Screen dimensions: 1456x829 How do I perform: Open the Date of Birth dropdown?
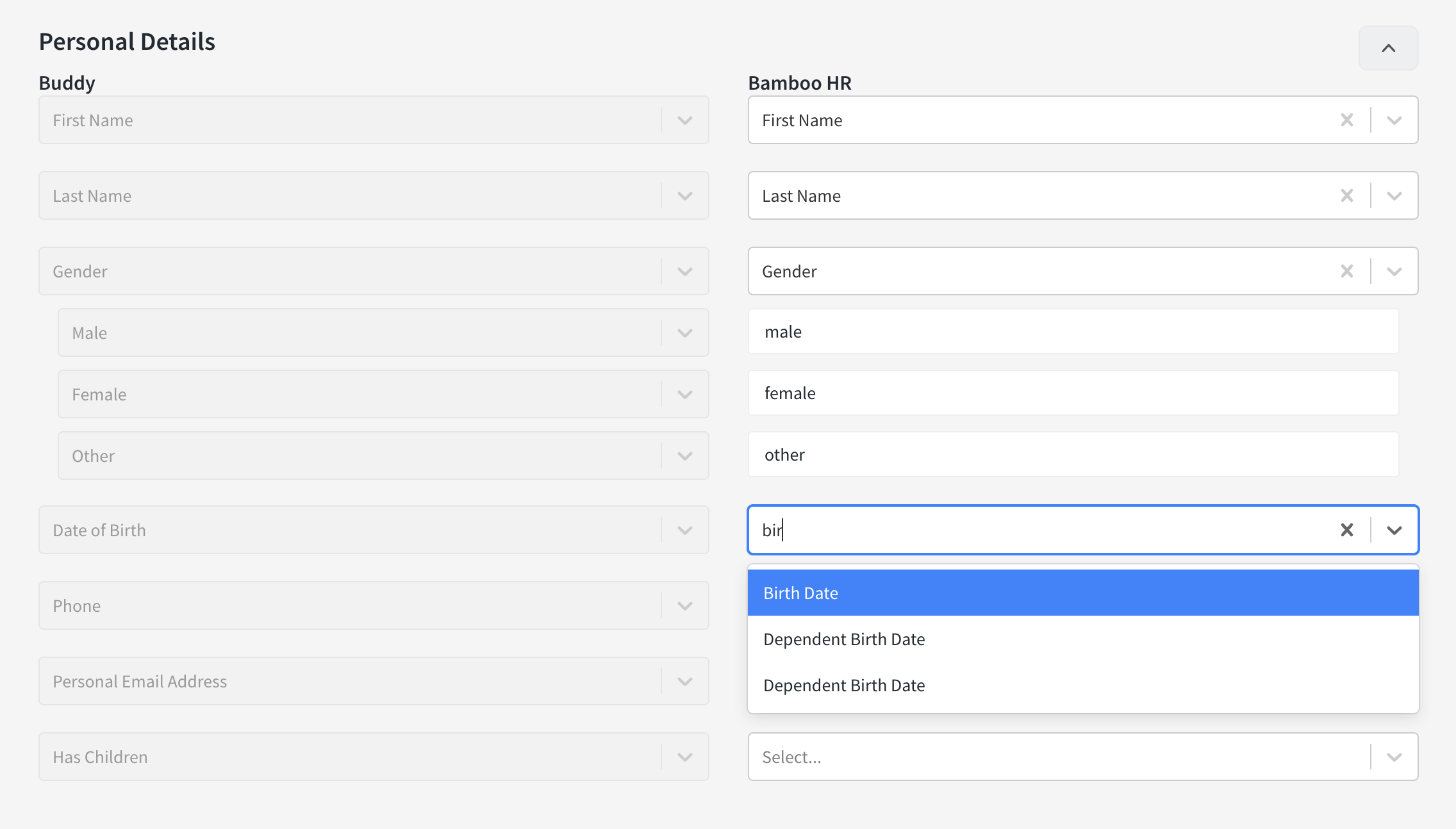coord(683,530)
